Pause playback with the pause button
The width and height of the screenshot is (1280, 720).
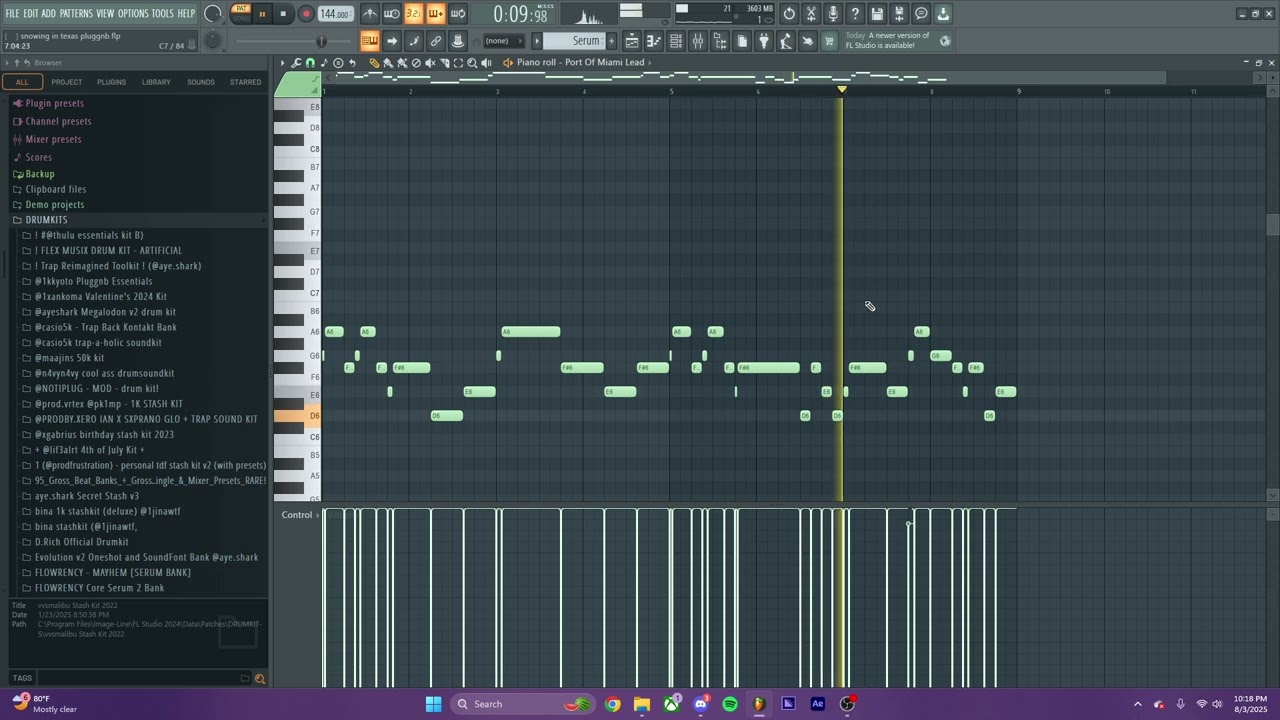point(262,14)
